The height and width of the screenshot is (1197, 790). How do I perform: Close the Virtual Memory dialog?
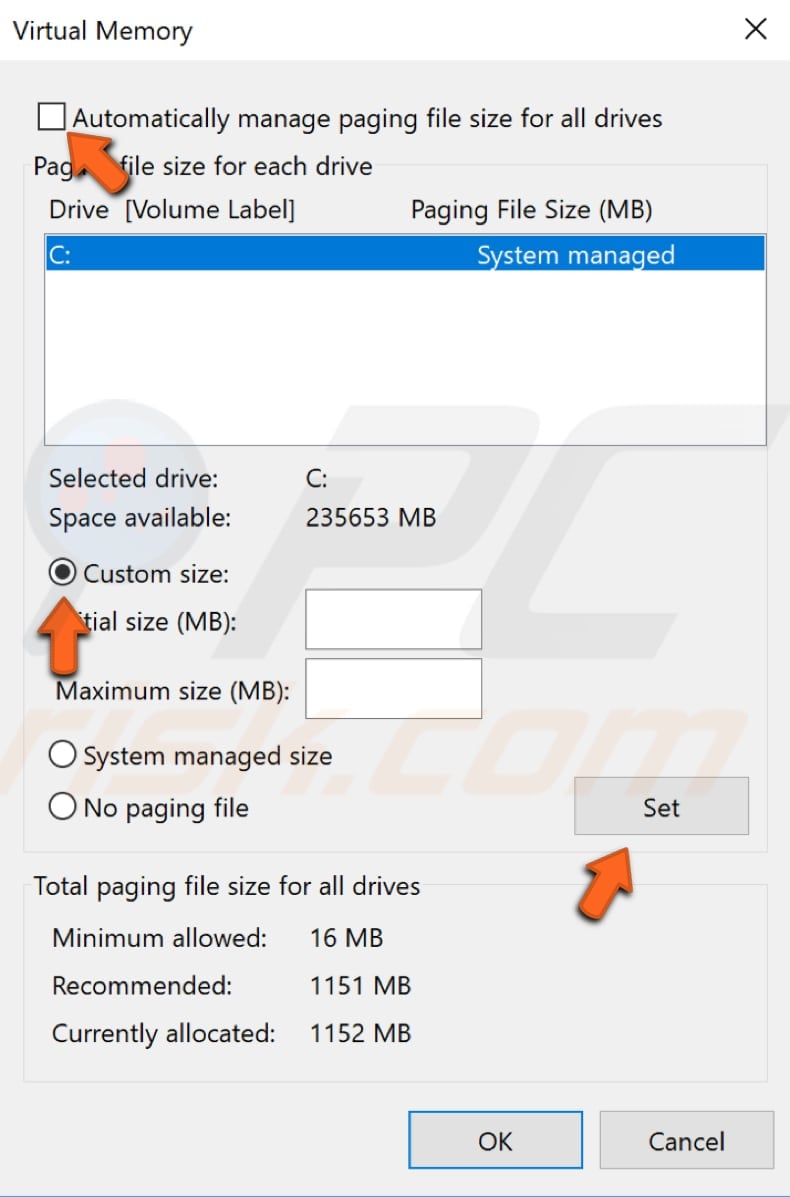pyautogui.click(x=756, y=29)
